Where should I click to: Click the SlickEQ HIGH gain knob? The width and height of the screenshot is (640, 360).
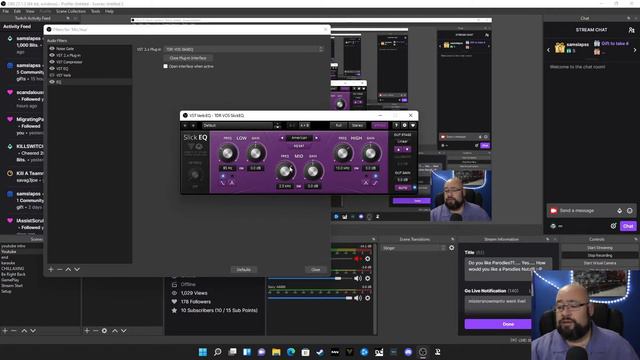point(371,153)
